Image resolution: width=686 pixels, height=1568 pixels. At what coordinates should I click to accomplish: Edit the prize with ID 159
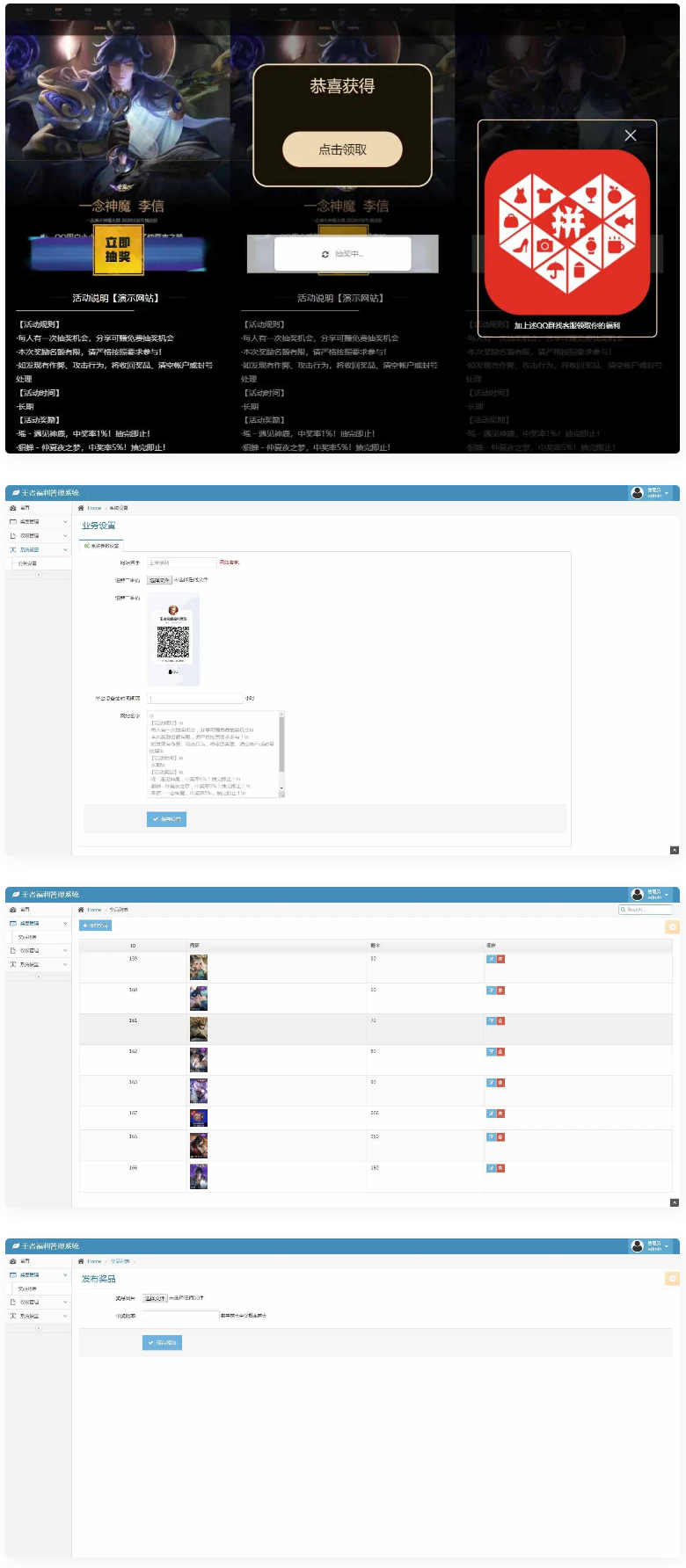pos(491,959)
